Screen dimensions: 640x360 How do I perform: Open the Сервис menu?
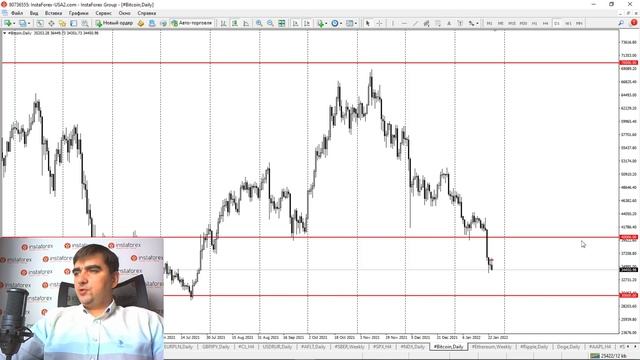tap(103, 13)
